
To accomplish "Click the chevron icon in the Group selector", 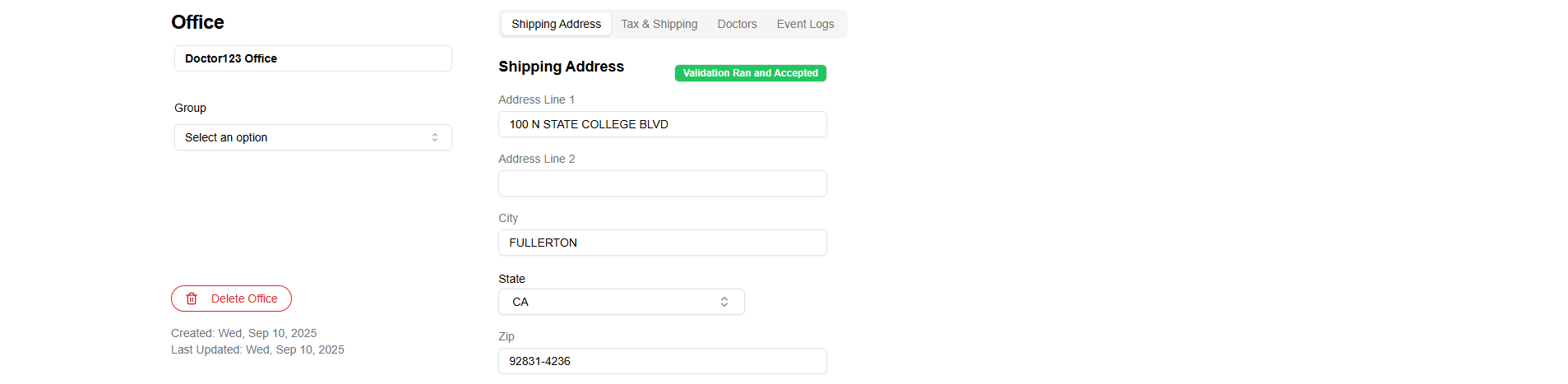I will [435, 137].
